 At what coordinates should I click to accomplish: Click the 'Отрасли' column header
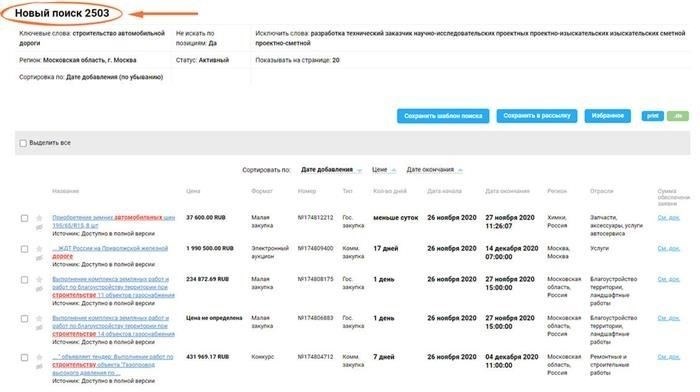tap(601, 191)
